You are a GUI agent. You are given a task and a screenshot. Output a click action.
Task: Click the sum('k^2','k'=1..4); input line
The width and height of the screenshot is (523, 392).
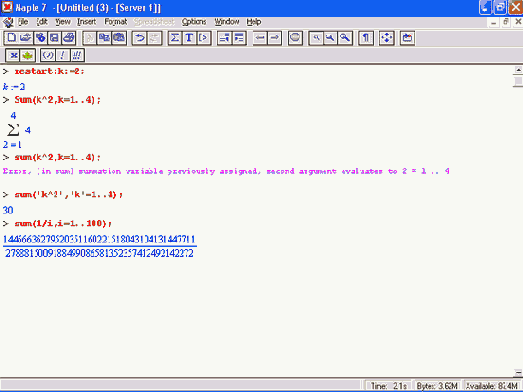point(69,194)
